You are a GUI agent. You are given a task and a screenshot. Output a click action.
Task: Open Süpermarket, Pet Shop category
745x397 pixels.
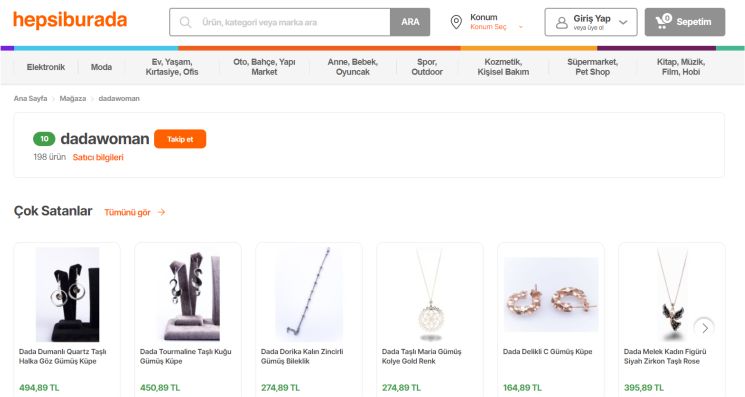[592, 67]
